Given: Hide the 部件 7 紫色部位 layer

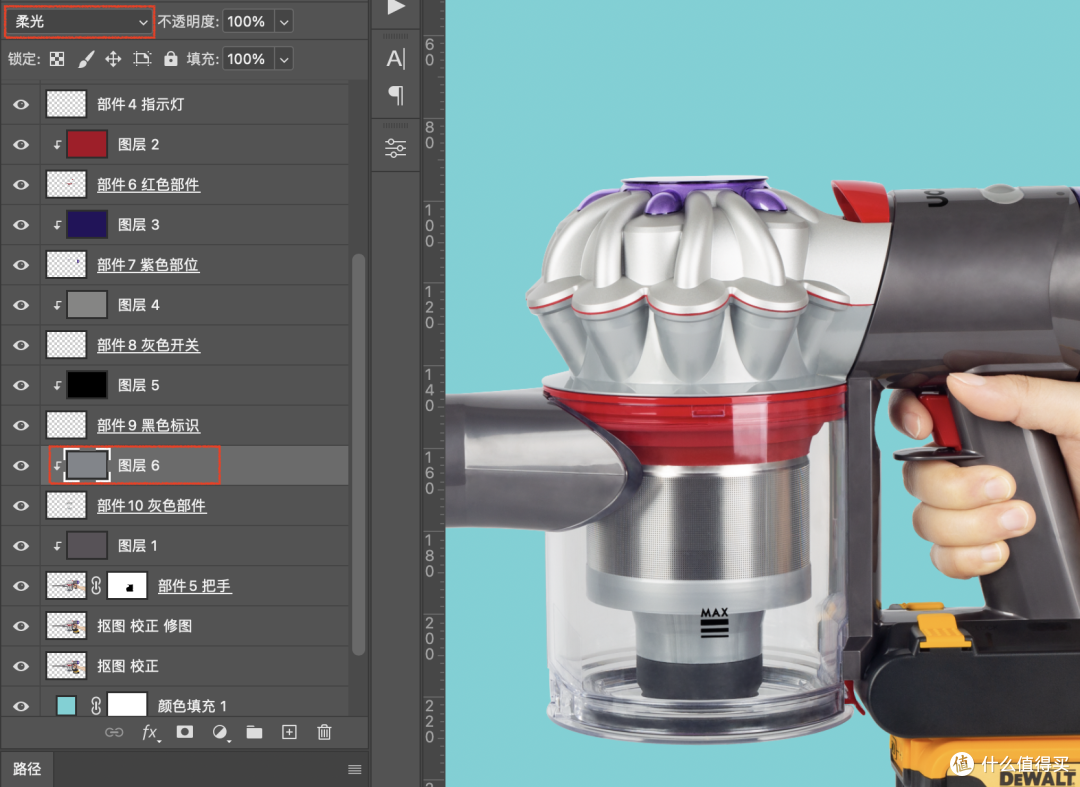Looking at the screenshot, I should click(x=21, y=265).
